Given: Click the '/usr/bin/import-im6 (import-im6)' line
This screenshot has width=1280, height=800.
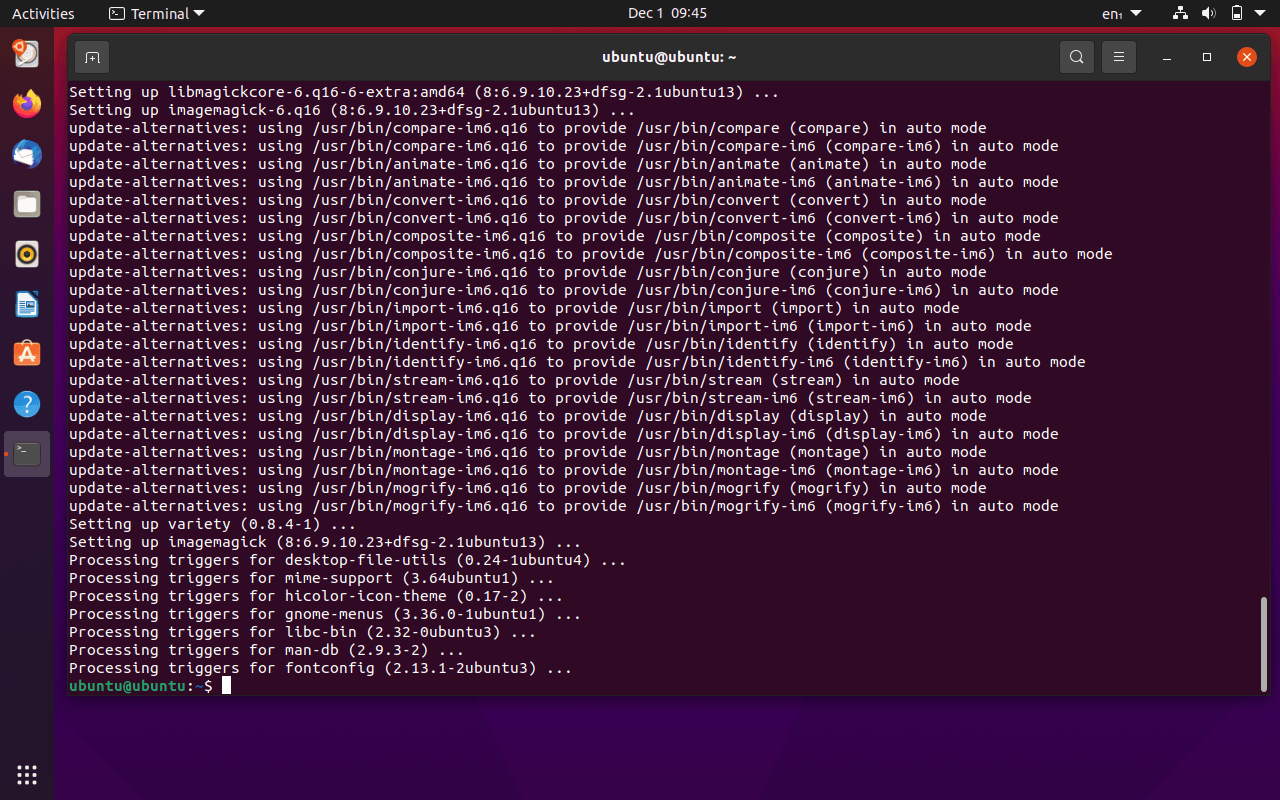Looking at the screenshot, I should point(550,326).
